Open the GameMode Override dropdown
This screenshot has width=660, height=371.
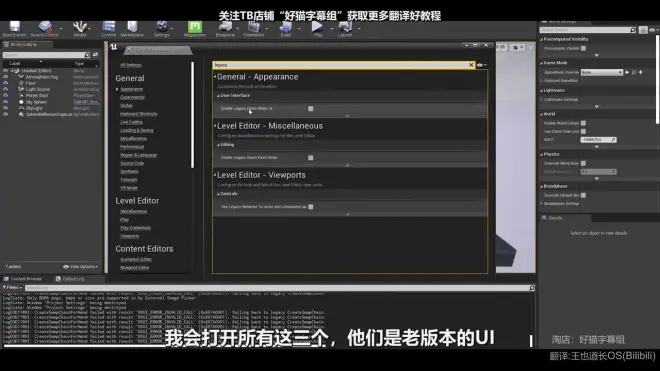(x=601, y=72)
